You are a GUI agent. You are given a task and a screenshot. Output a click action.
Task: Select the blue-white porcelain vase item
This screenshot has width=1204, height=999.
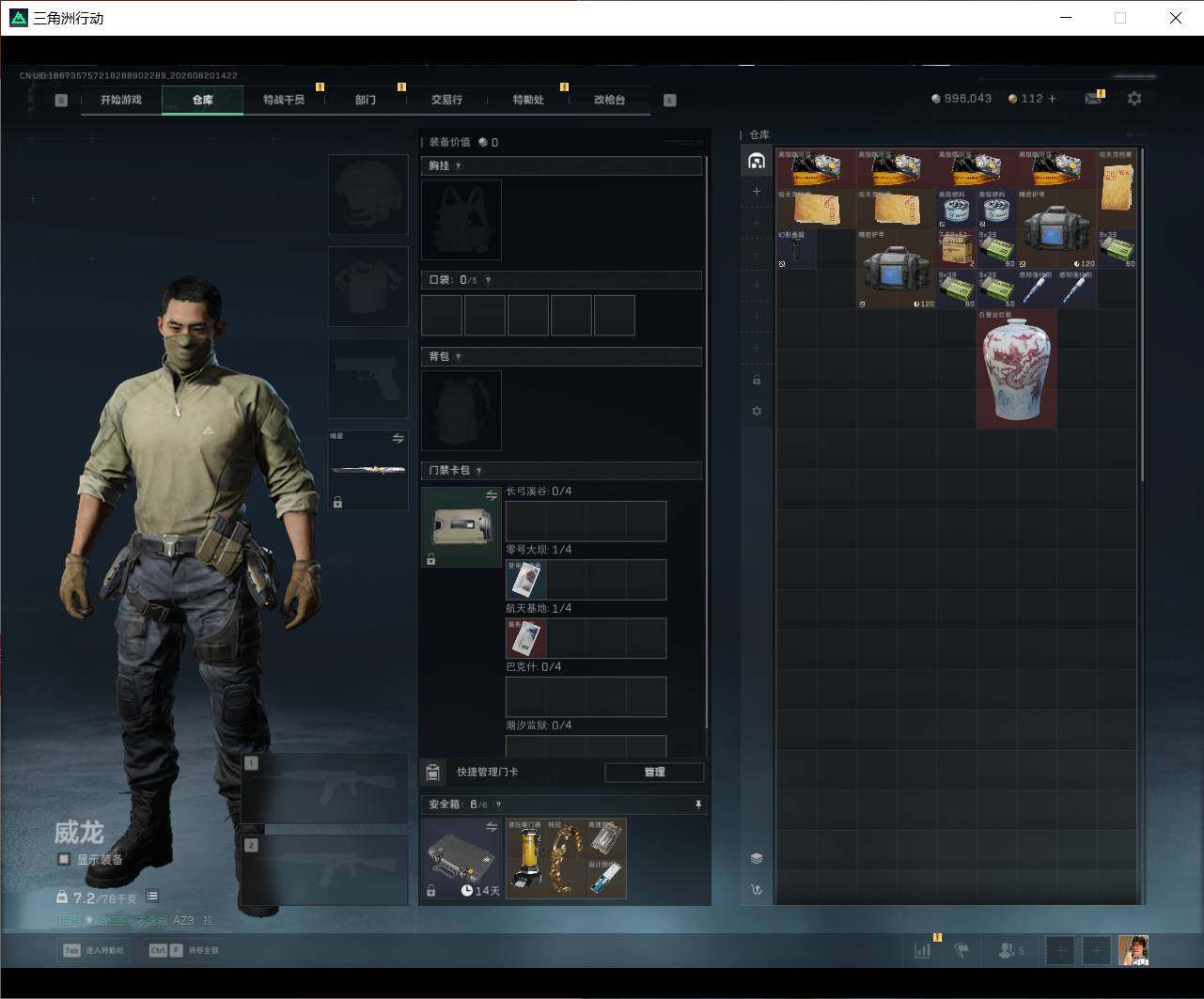click(x=1017, y=369)
